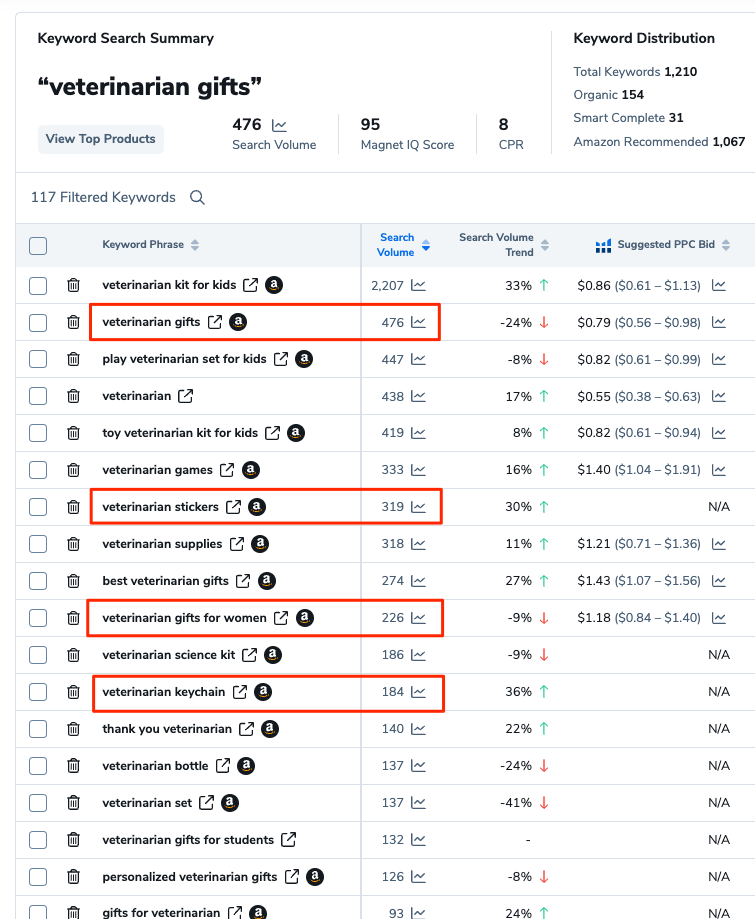Open external link for veterinarian supplies
Screen dimensions: 755x919
(x=237, y=544)
